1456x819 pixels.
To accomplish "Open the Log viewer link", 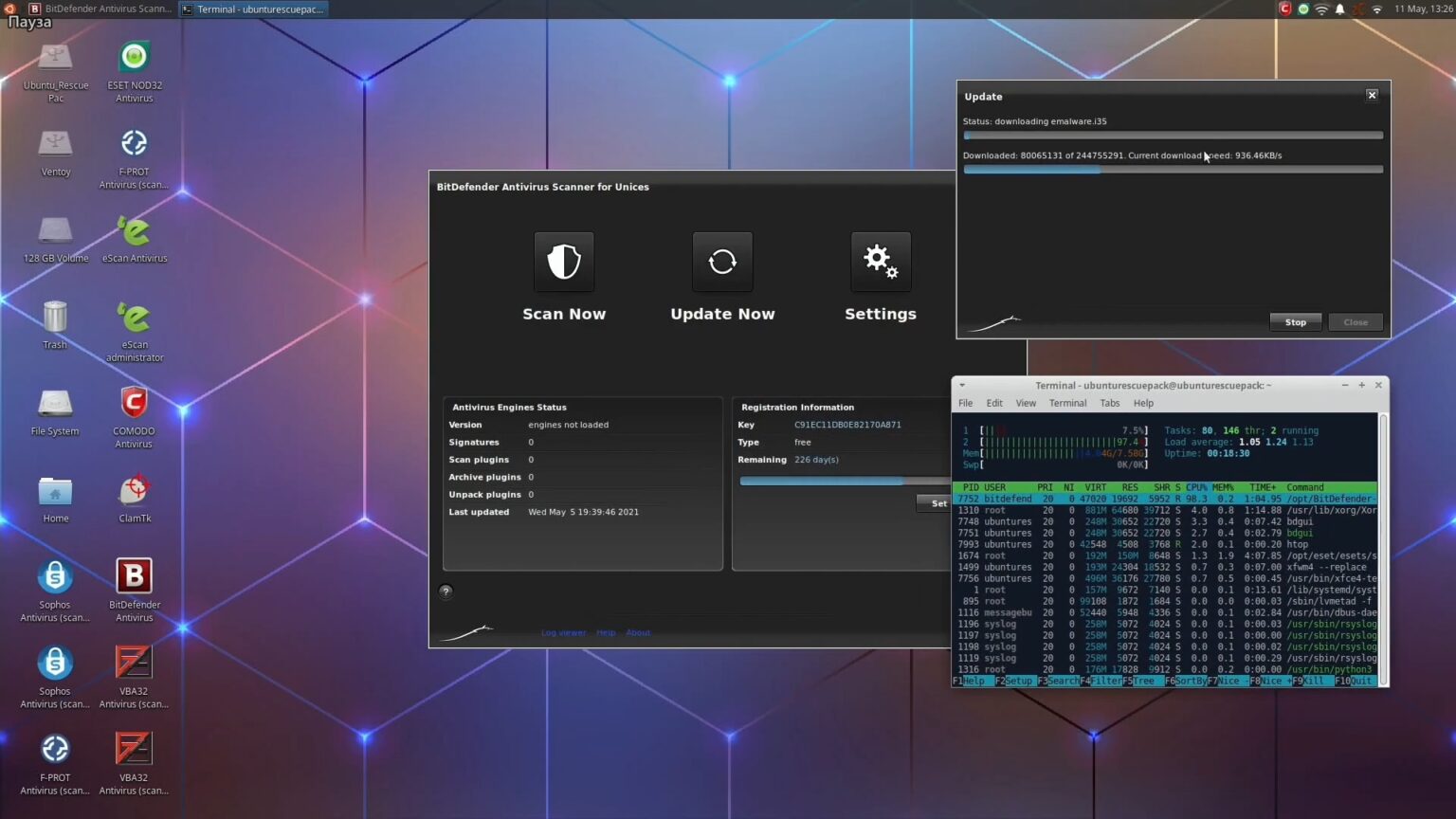I will pos(563,632).
